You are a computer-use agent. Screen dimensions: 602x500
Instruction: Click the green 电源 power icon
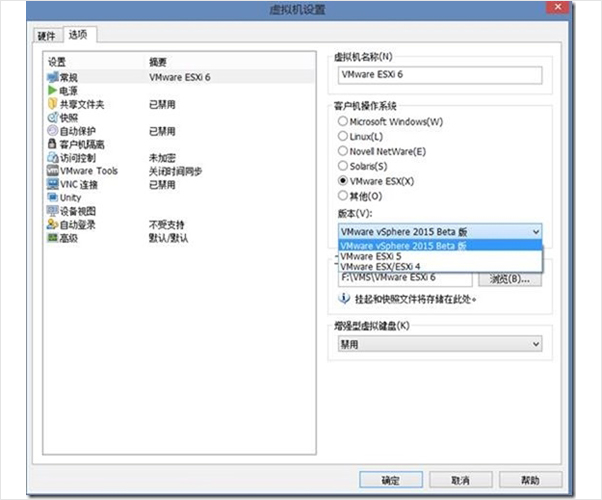tap(52, 90)
